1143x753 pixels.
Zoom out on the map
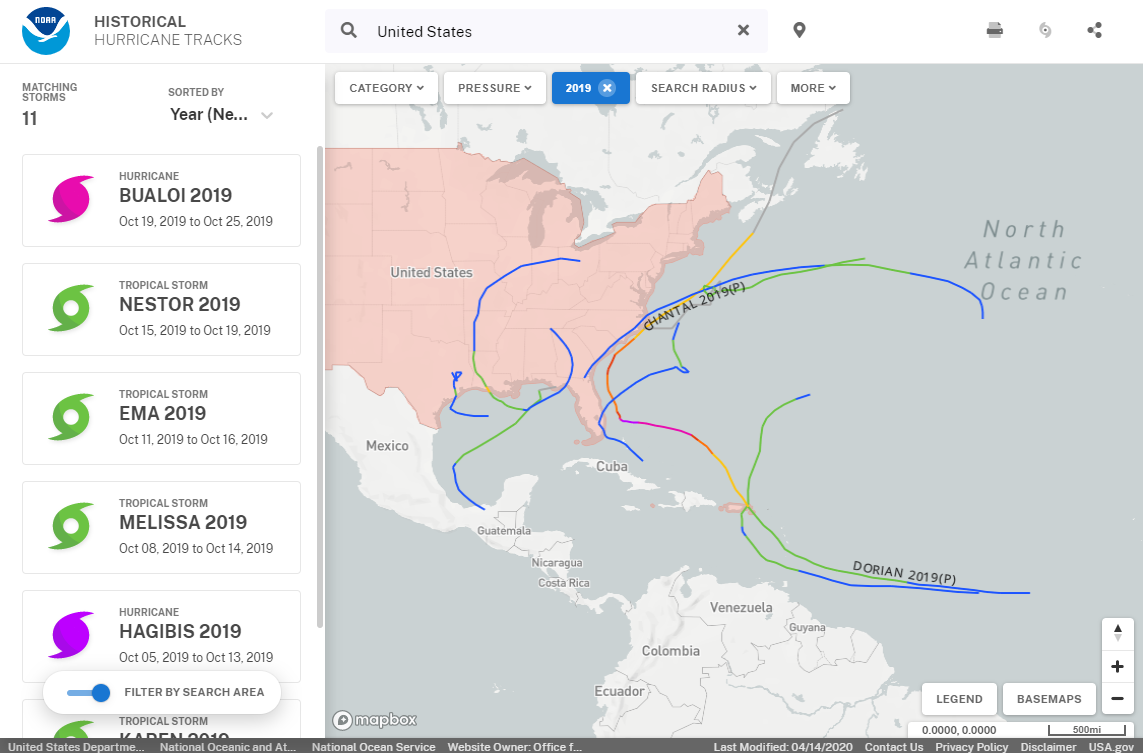1117,698
